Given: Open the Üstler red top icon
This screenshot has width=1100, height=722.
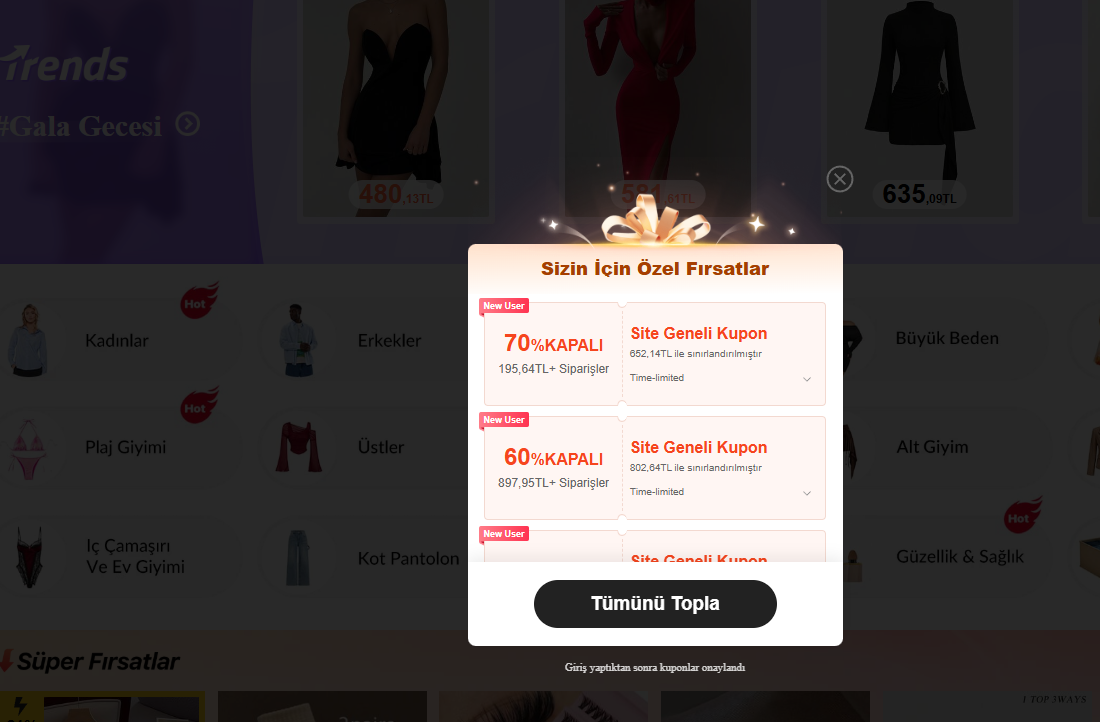Looking at the screenshot, I should (299, 447).
